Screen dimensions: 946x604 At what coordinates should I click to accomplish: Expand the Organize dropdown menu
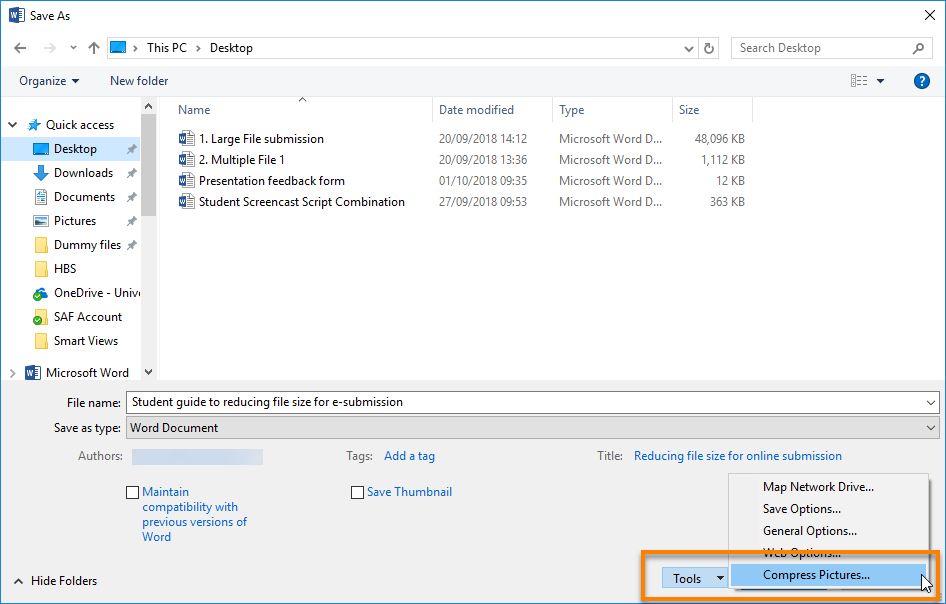pos(47,81)
